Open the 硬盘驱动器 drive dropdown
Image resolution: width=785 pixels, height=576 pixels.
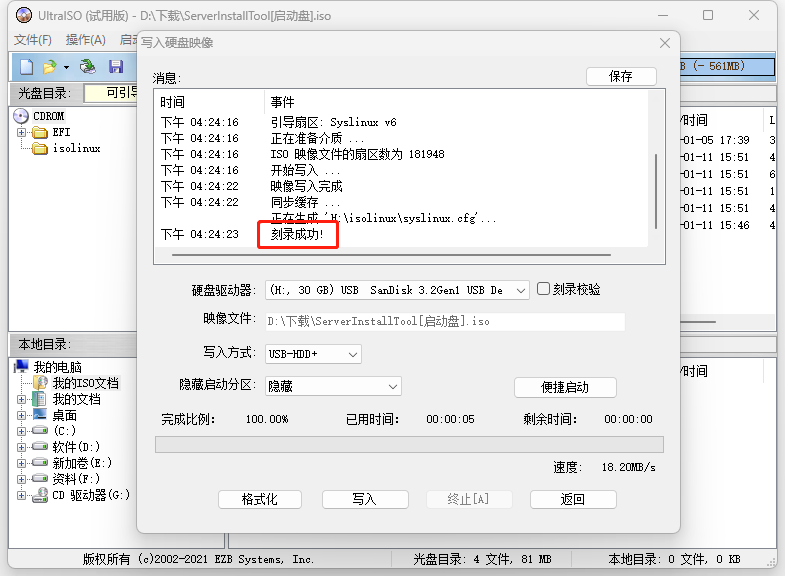397,290
